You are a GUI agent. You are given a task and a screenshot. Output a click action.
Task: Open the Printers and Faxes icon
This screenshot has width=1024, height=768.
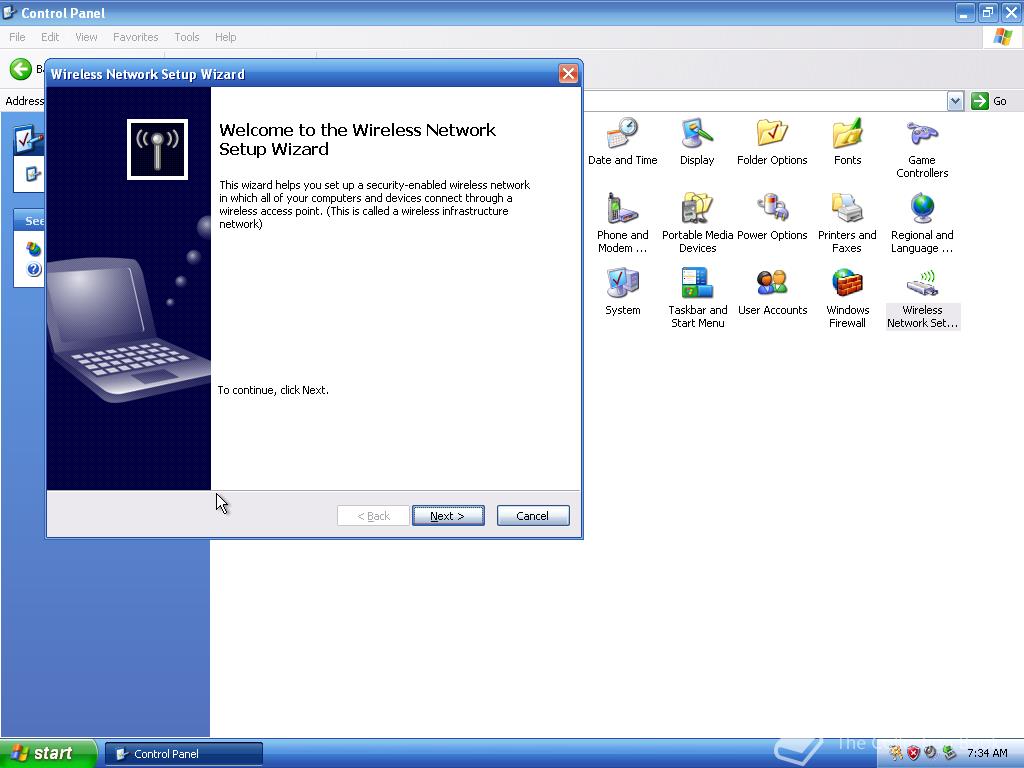(x=847, y=223)
